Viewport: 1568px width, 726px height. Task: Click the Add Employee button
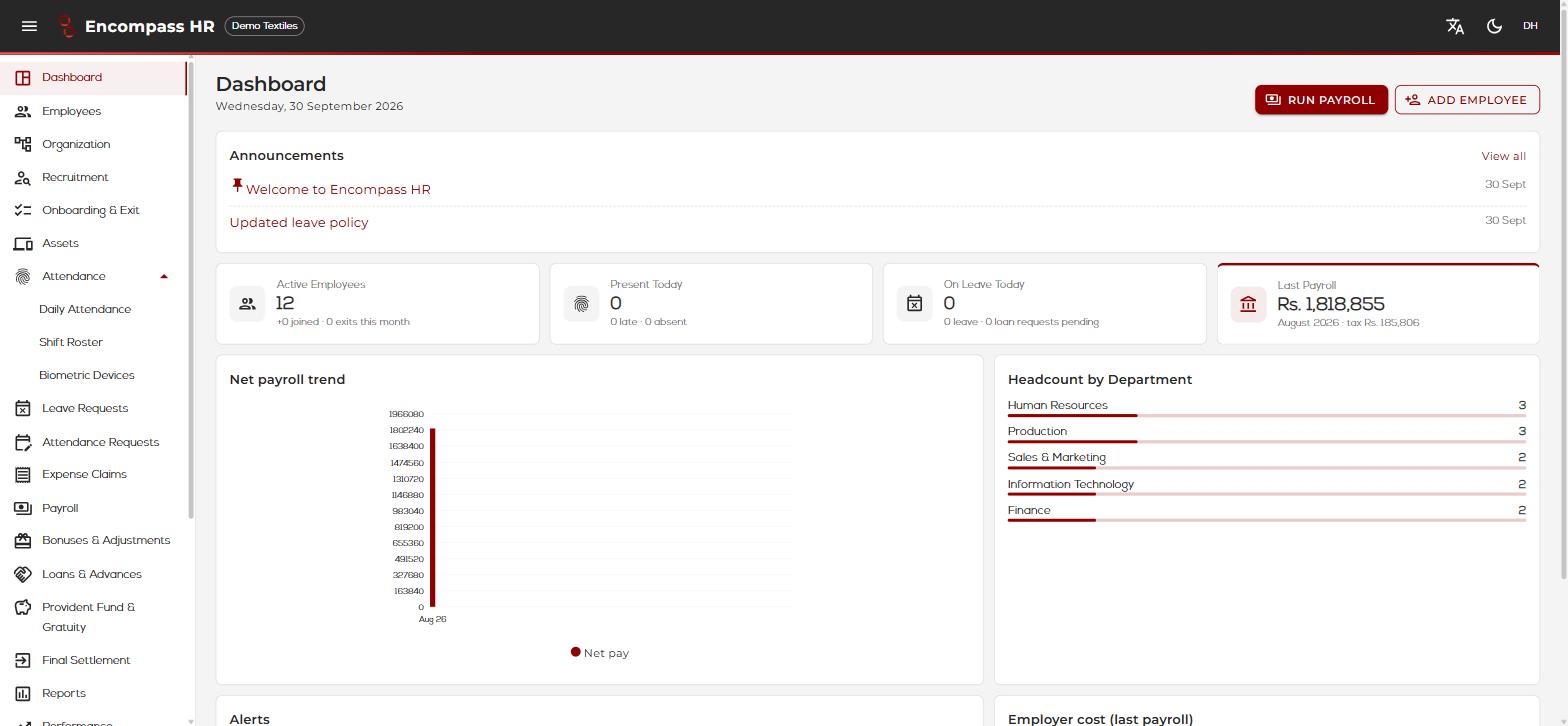[x=1467, y=100]
